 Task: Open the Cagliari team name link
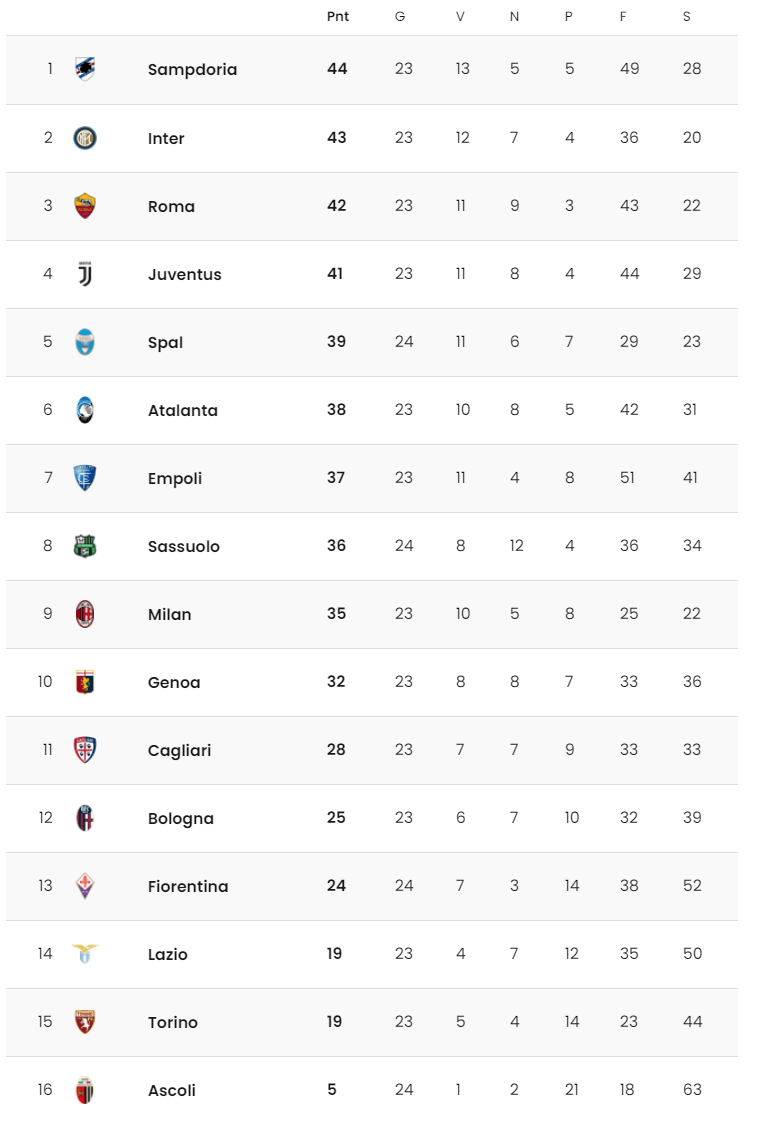pos(179,751)
